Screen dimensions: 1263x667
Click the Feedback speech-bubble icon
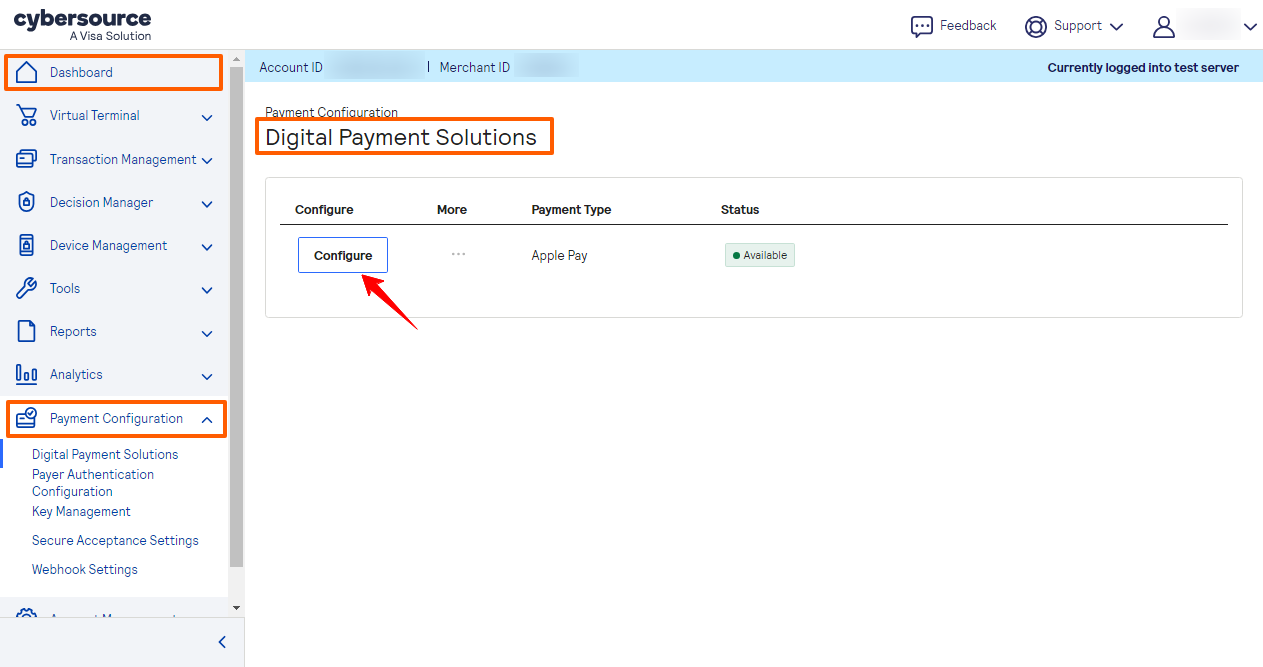[921, 26]
